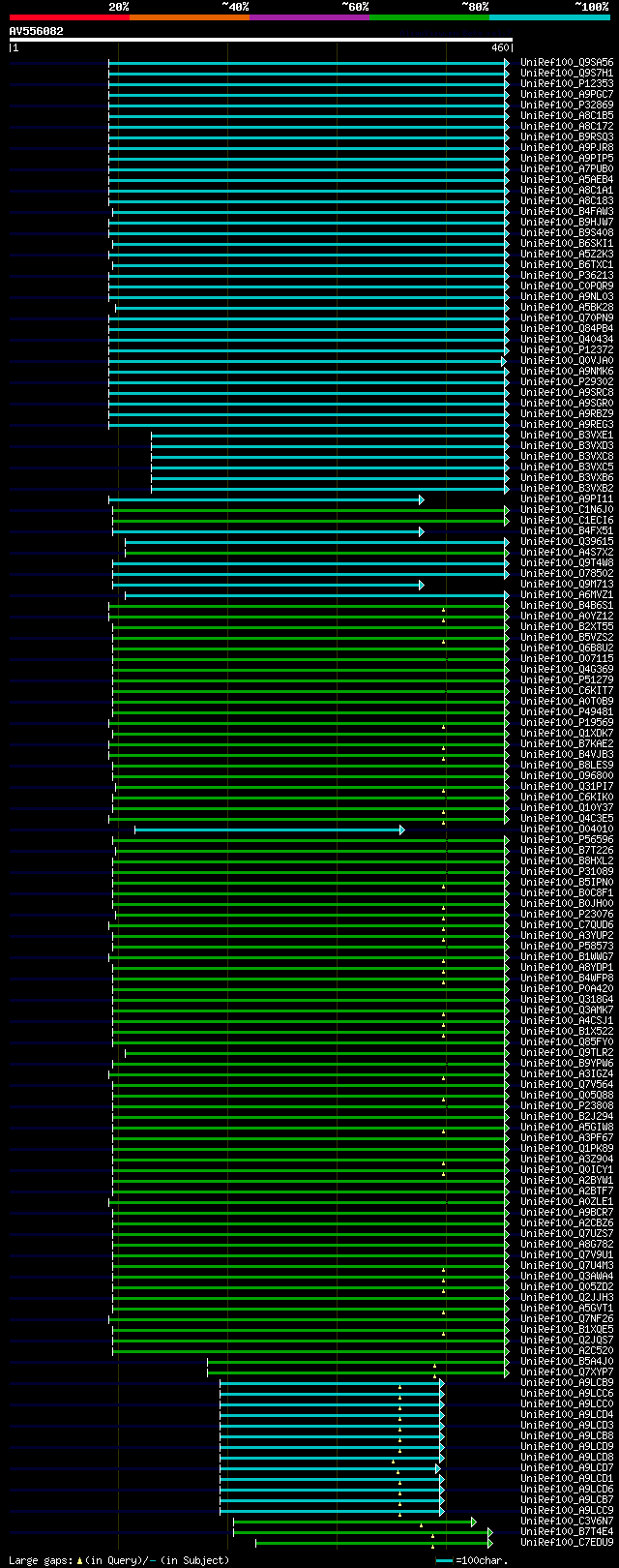Select label UniRef100_B4FX51
This screenshot has height=1568, width=619.
(x=567, y=530)
